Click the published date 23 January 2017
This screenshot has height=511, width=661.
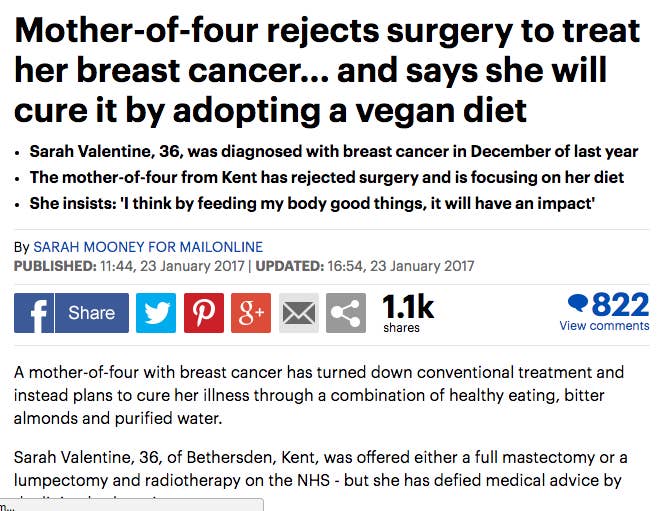tap(192, 266)
